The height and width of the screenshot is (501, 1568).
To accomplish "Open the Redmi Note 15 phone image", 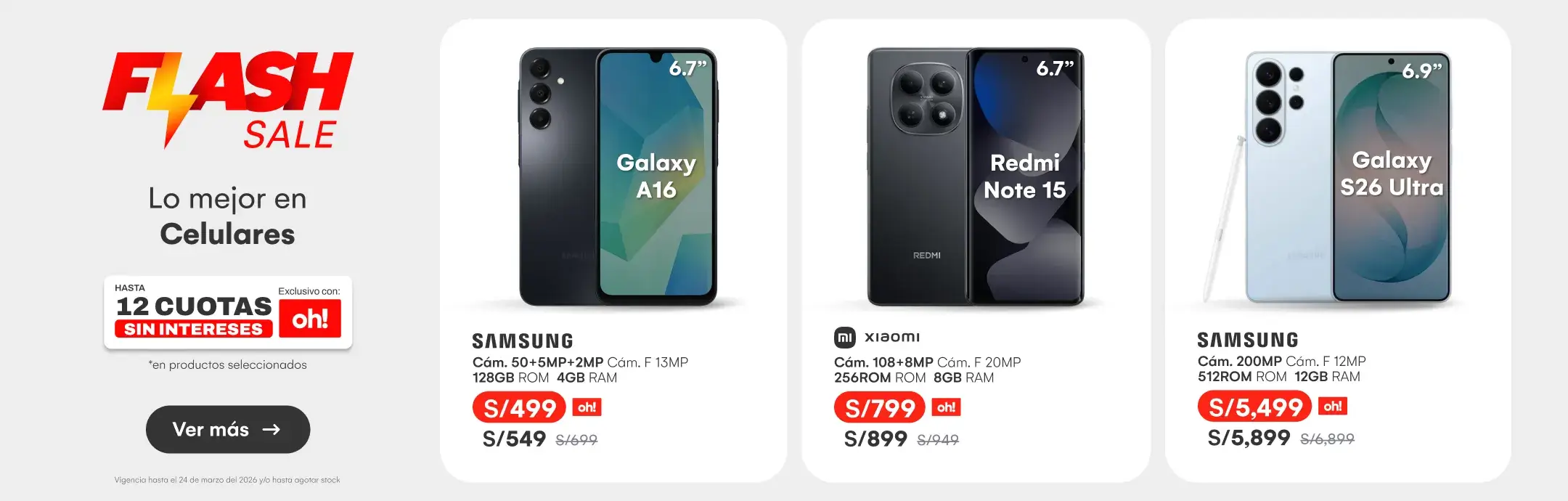I will pos(975,176).
